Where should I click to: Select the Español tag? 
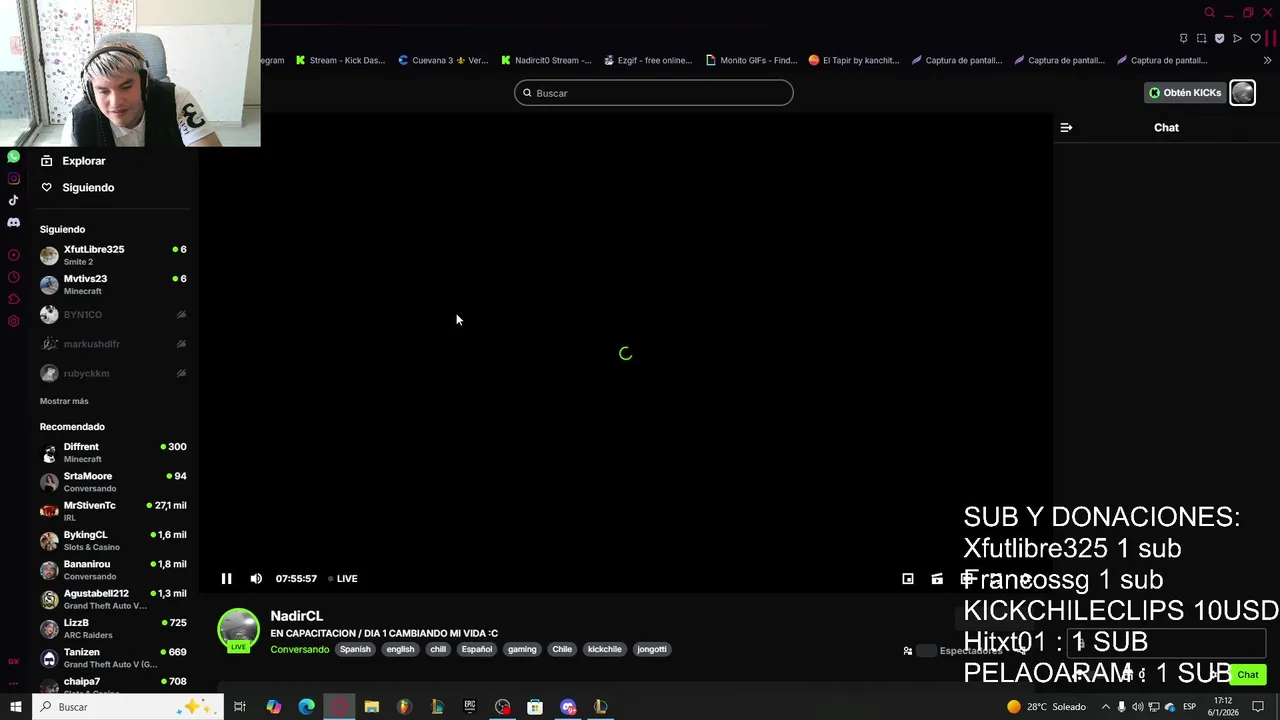click(477, 649)
